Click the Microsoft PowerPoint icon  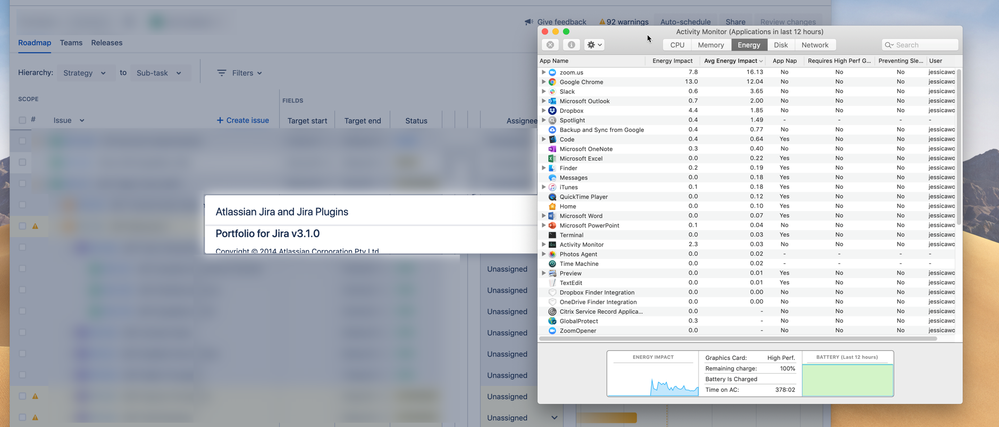click(552, 226)
